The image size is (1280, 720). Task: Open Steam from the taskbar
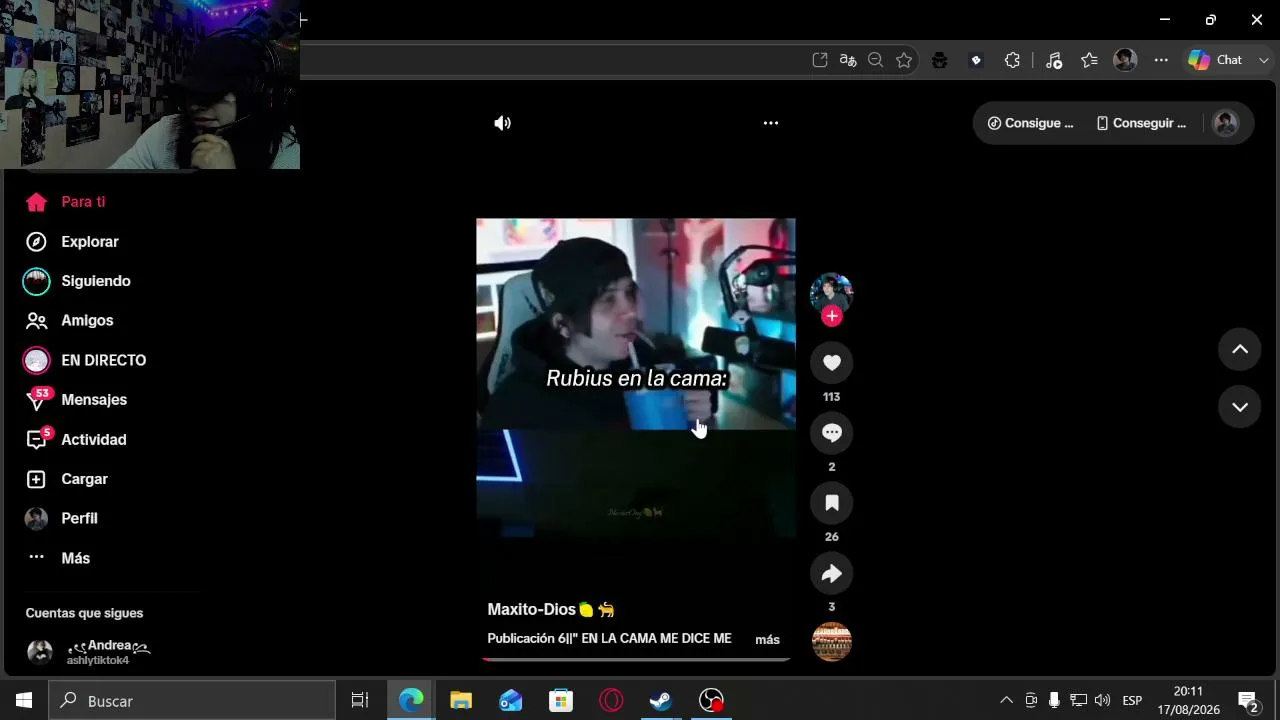pos(661,700)
